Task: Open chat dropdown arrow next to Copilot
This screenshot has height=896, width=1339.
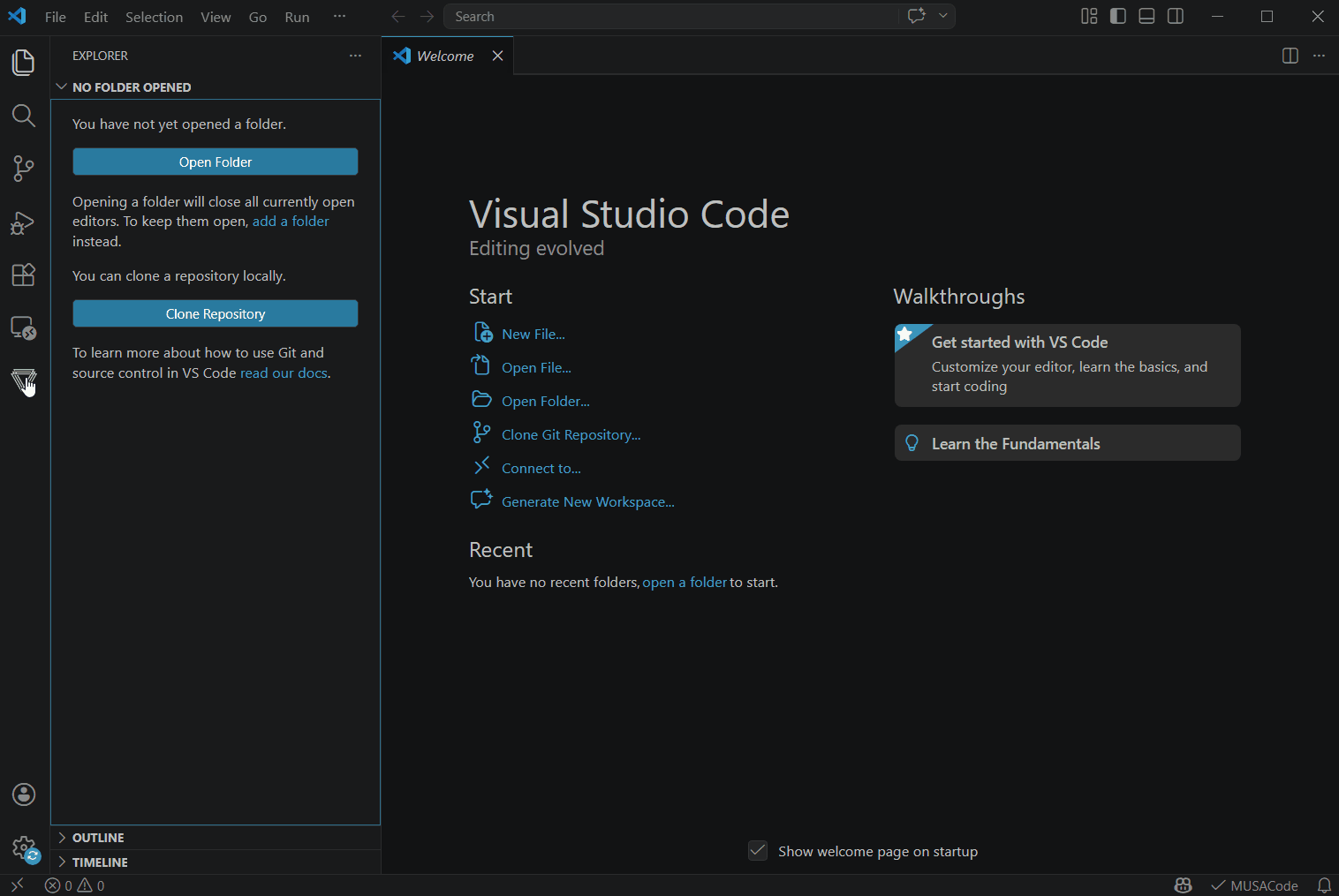Action: point(942,16)
